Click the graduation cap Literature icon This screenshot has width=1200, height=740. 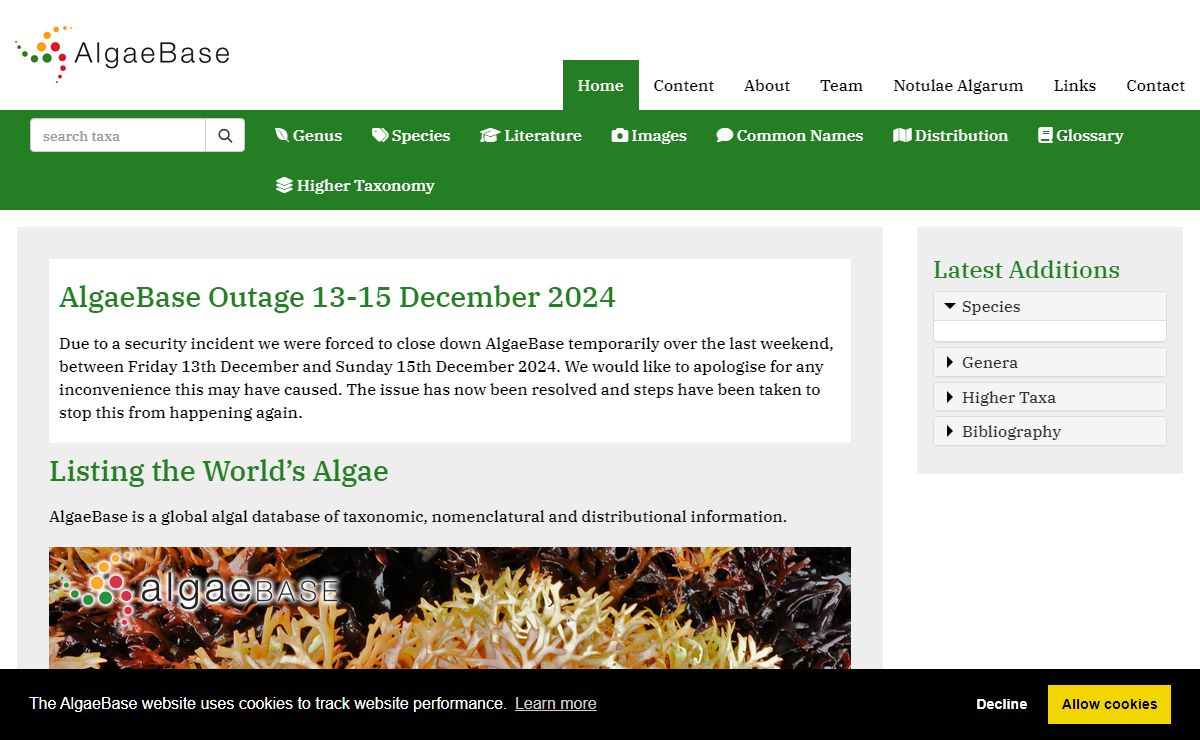(x=489, y=135)
